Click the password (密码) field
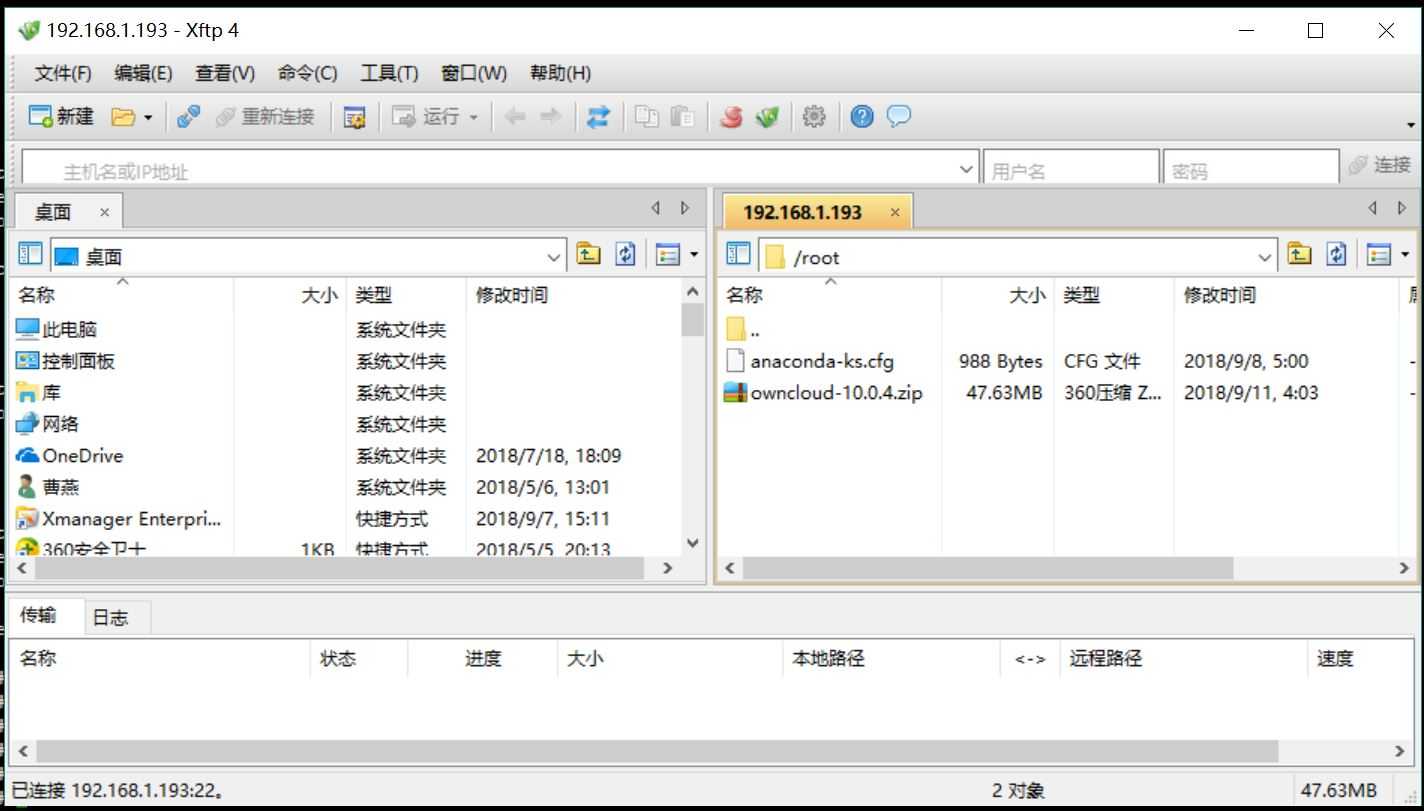The height and width of the screenshot is (811, 1424). [1251, 169]
